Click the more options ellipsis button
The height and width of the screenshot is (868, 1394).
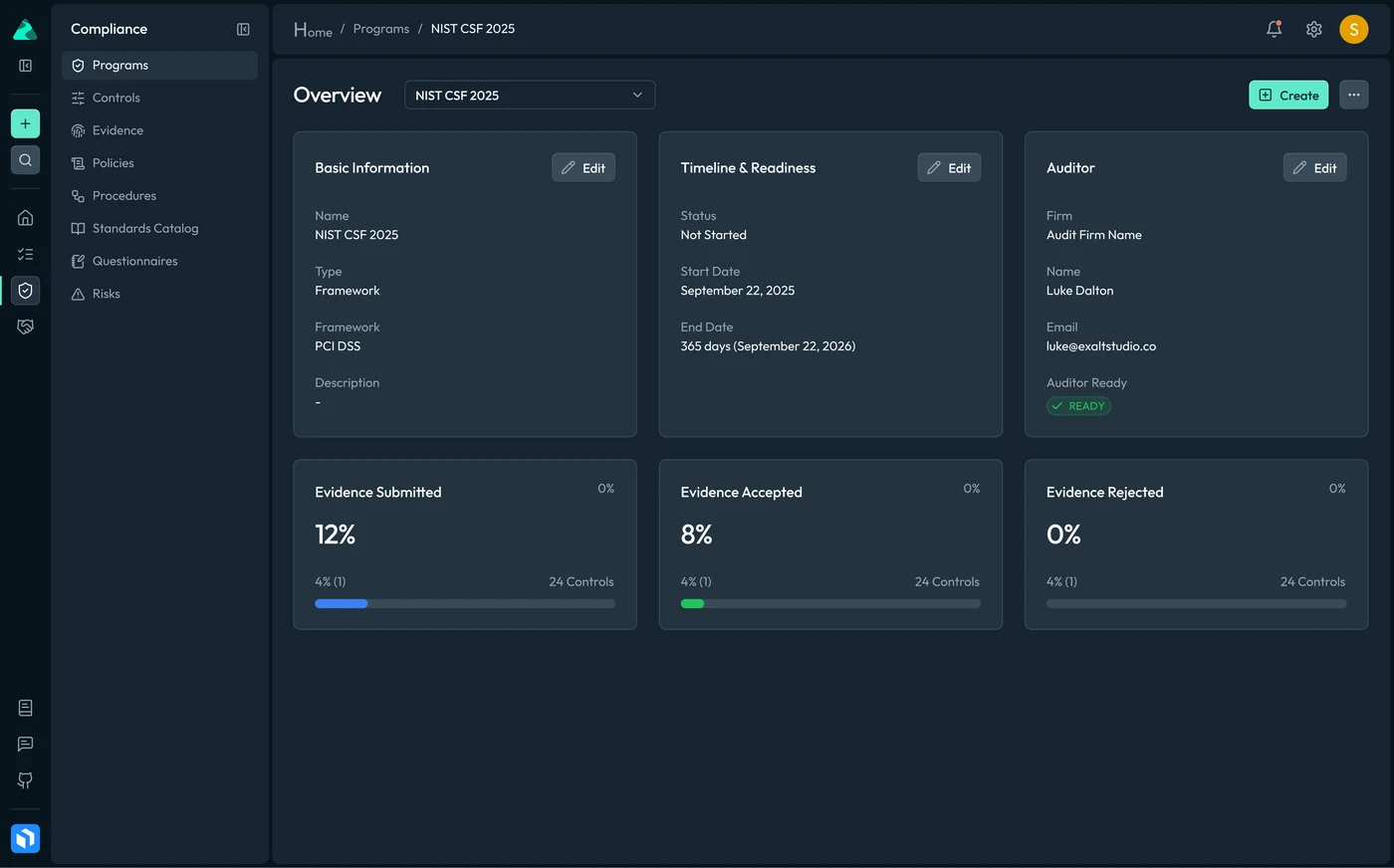[x=1353, y=95]
